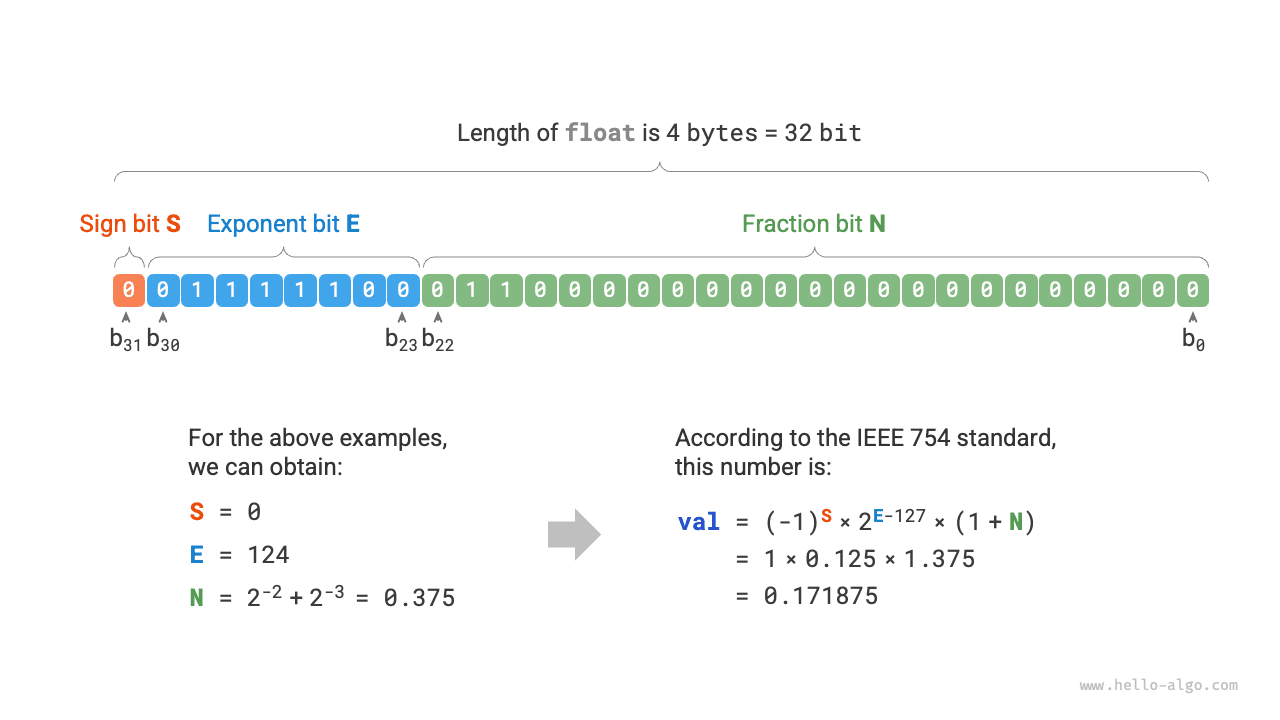Click the blue exponent bit above b23
1280x720 pixels.
pos(403,290)
